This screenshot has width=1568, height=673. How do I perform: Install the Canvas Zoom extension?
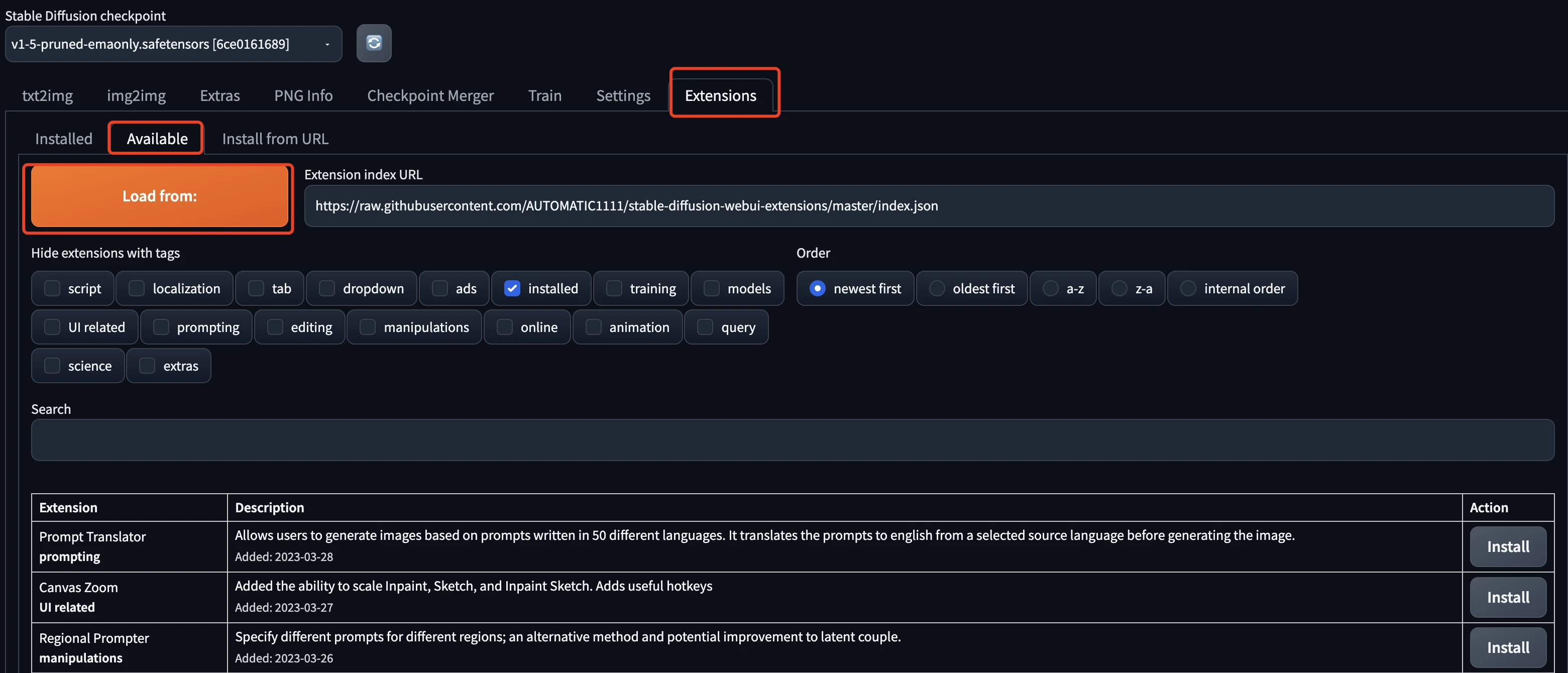click(x=1507, y=597)
